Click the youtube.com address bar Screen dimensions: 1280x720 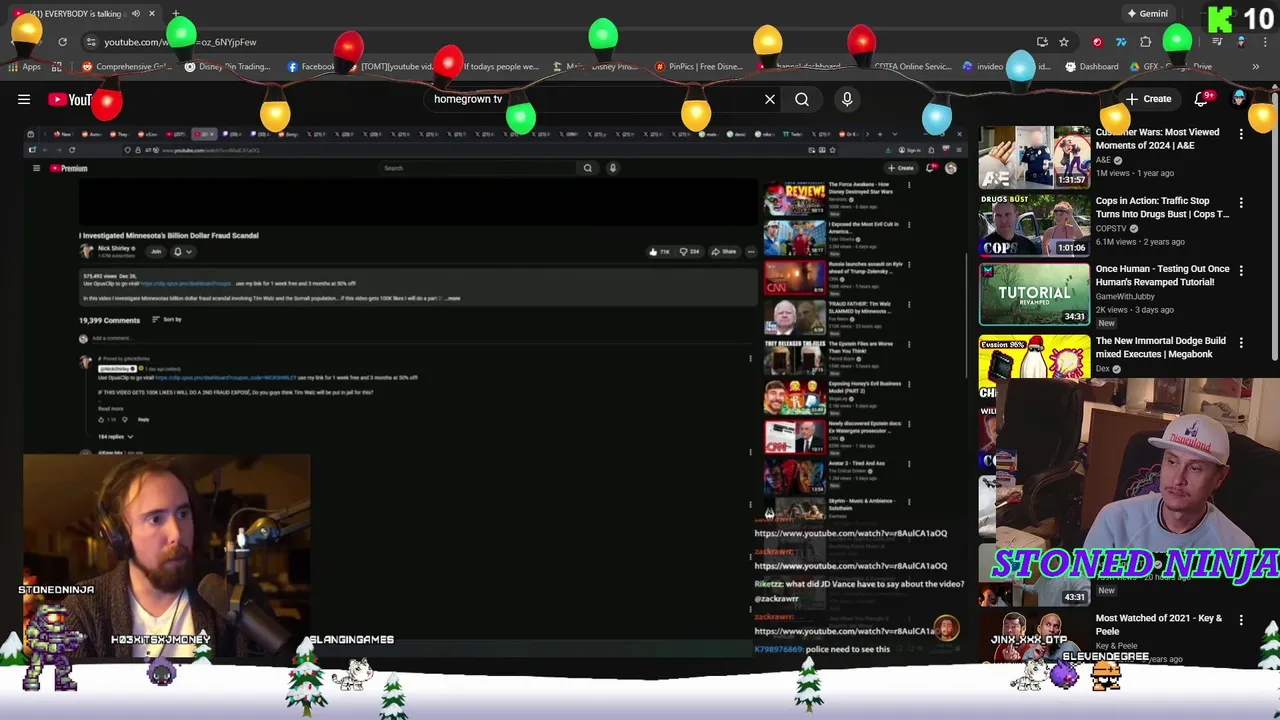560,42
